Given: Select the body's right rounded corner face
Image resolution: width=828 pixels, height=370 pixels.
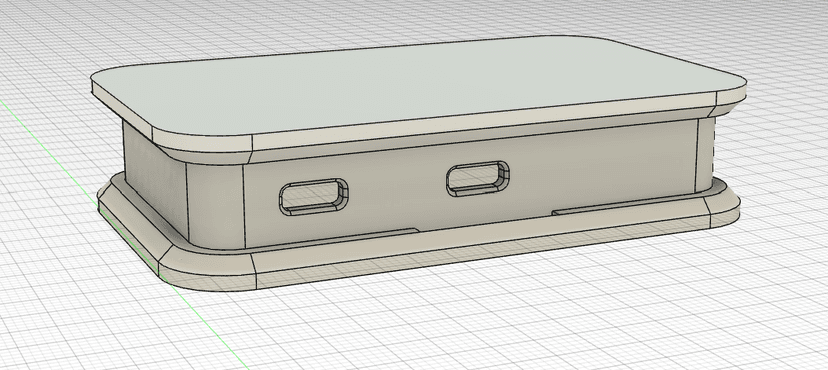Looking at the screenshot, I should tap(706, 153).
